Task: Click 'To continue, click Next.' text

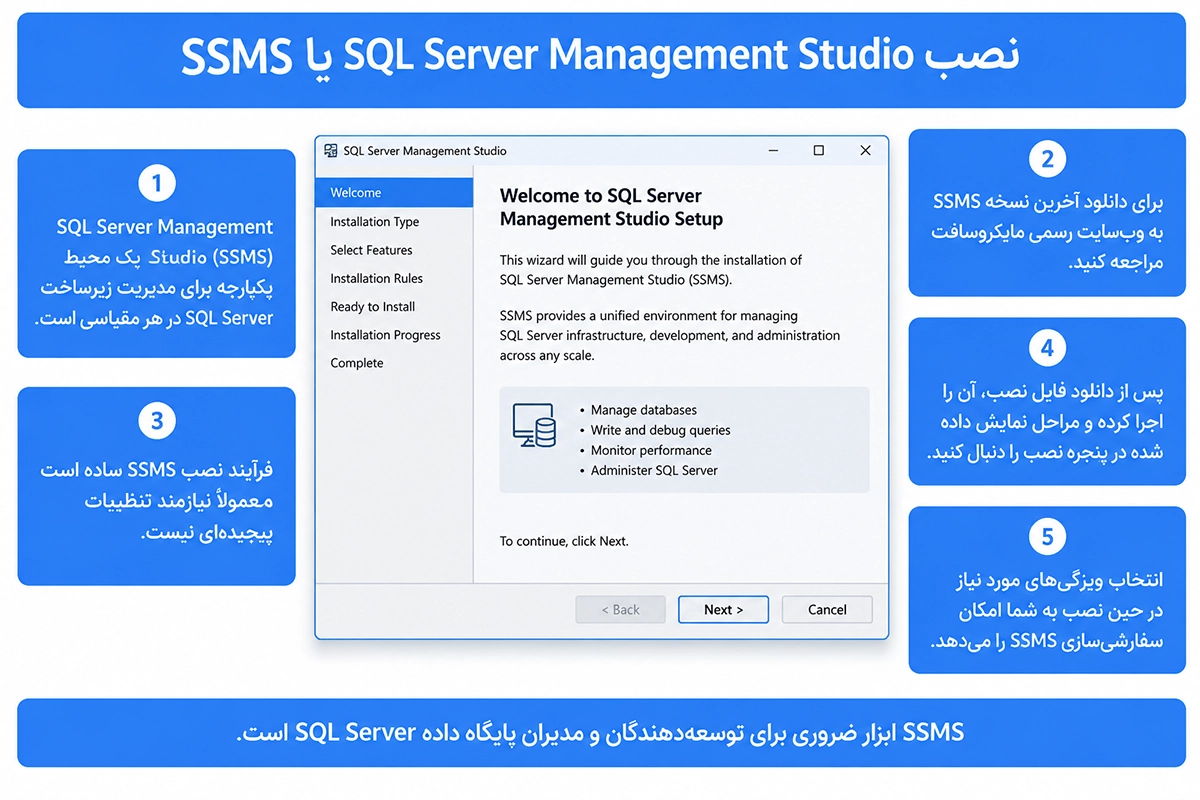Action: point(564,541)
